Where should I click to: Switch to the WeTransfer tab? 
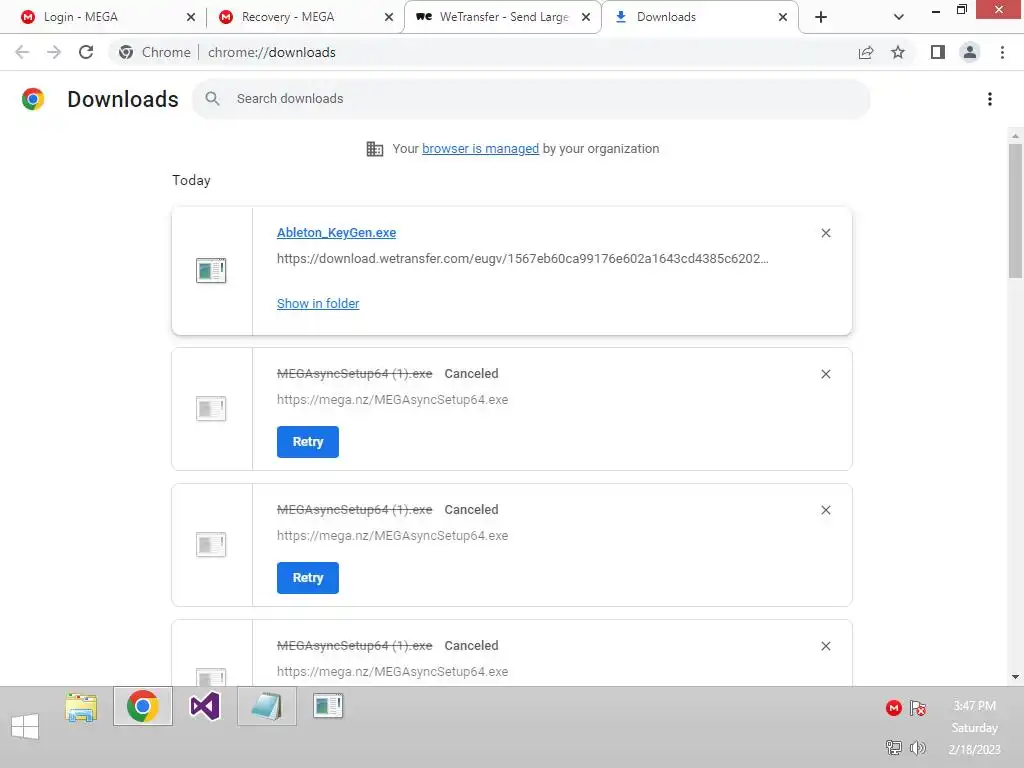click(x=502, y=17)
